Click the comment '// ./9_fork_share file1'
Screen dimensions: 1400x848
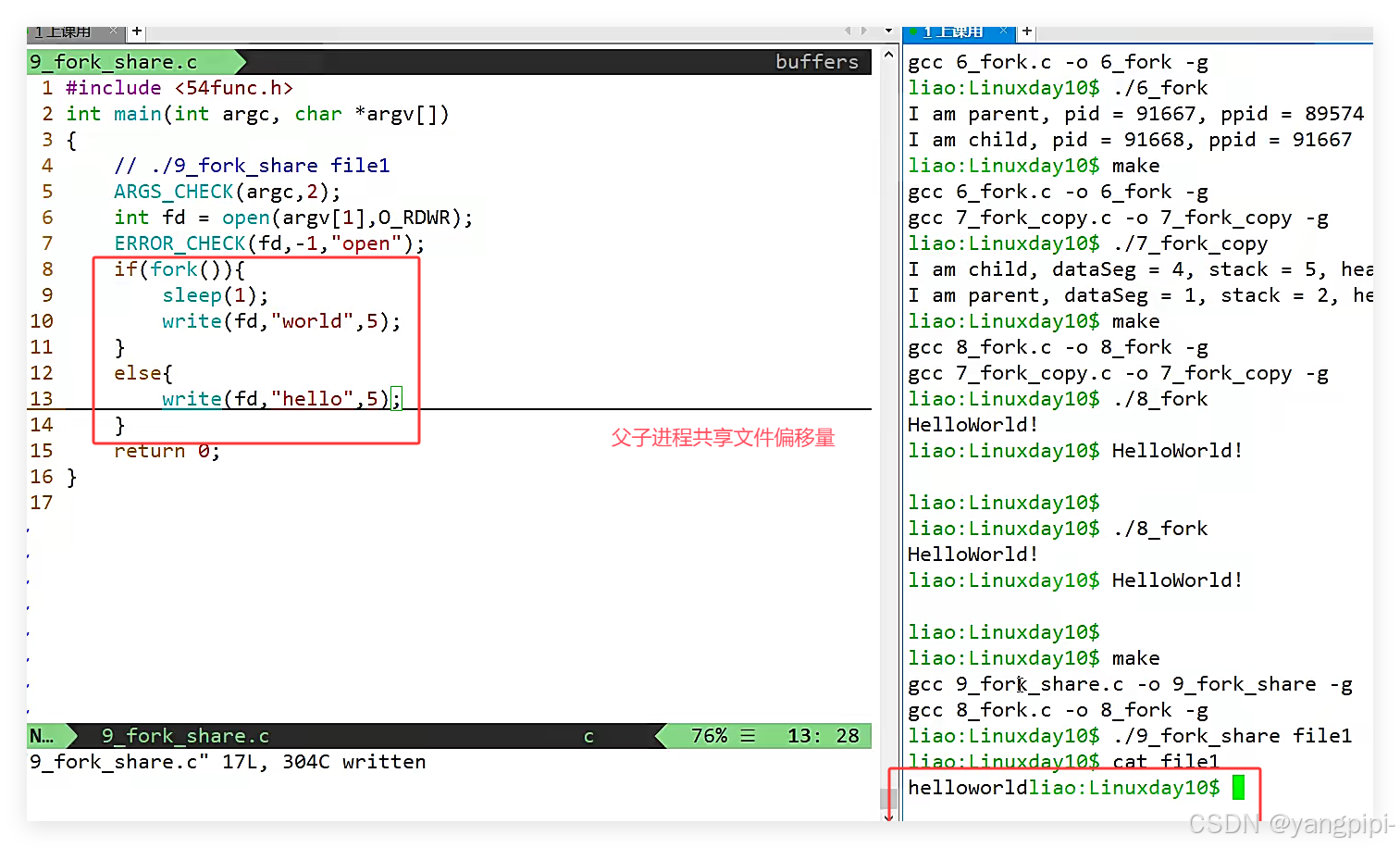click(252, 166)
